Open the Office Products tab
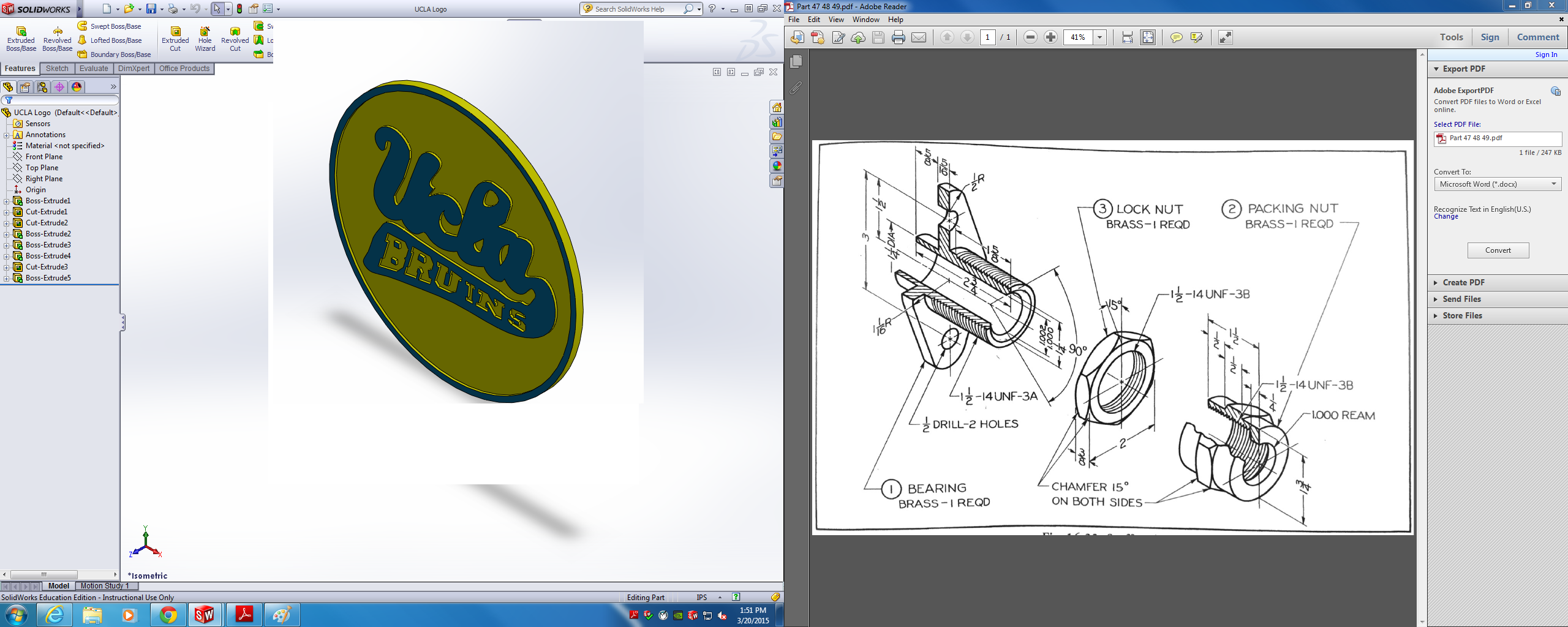 point(184,69)
